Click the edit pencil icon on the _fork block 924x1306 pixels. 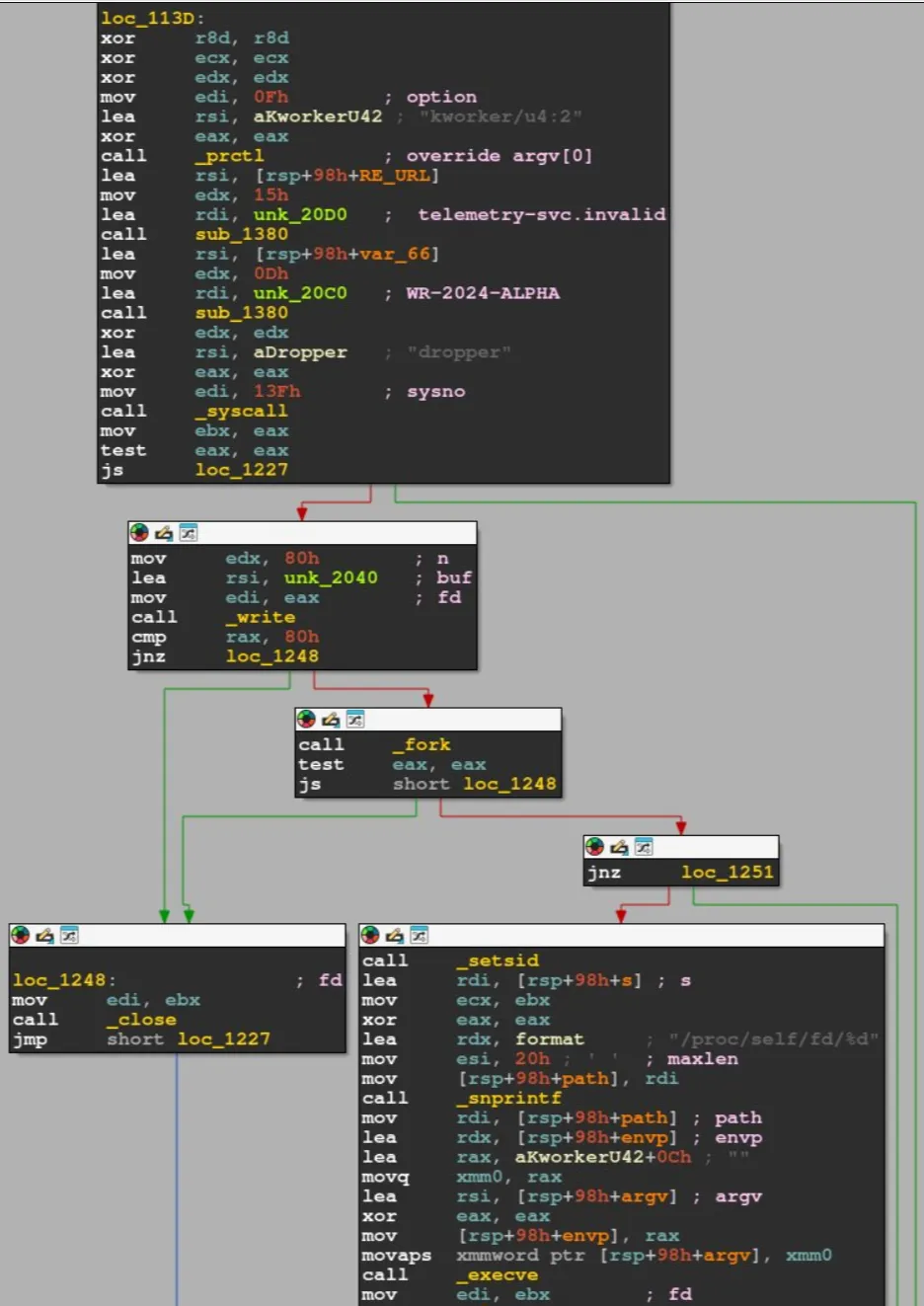331,719
